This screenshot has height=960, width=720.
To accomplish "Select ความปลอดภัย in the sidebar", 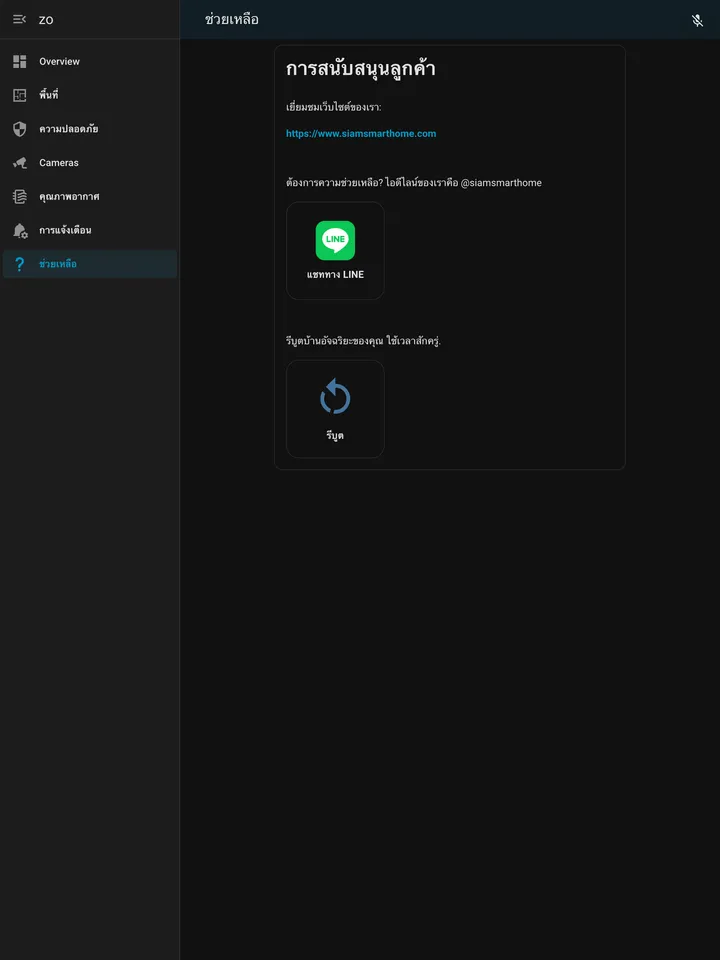I will pyautogui.click(x=90, y=129).
